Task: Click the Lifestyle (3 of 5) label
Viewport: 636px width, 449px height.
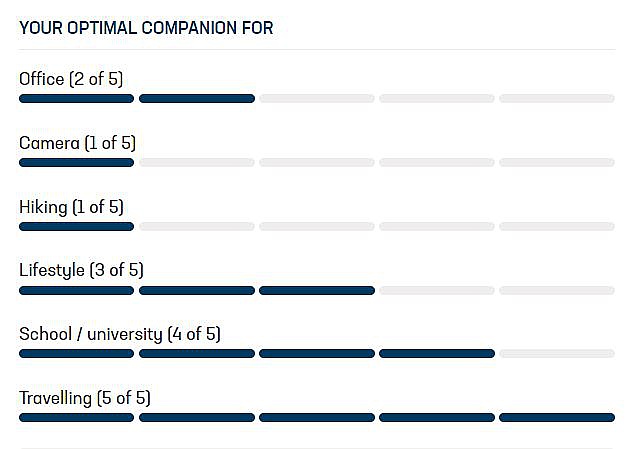Action: coord(82,270)
